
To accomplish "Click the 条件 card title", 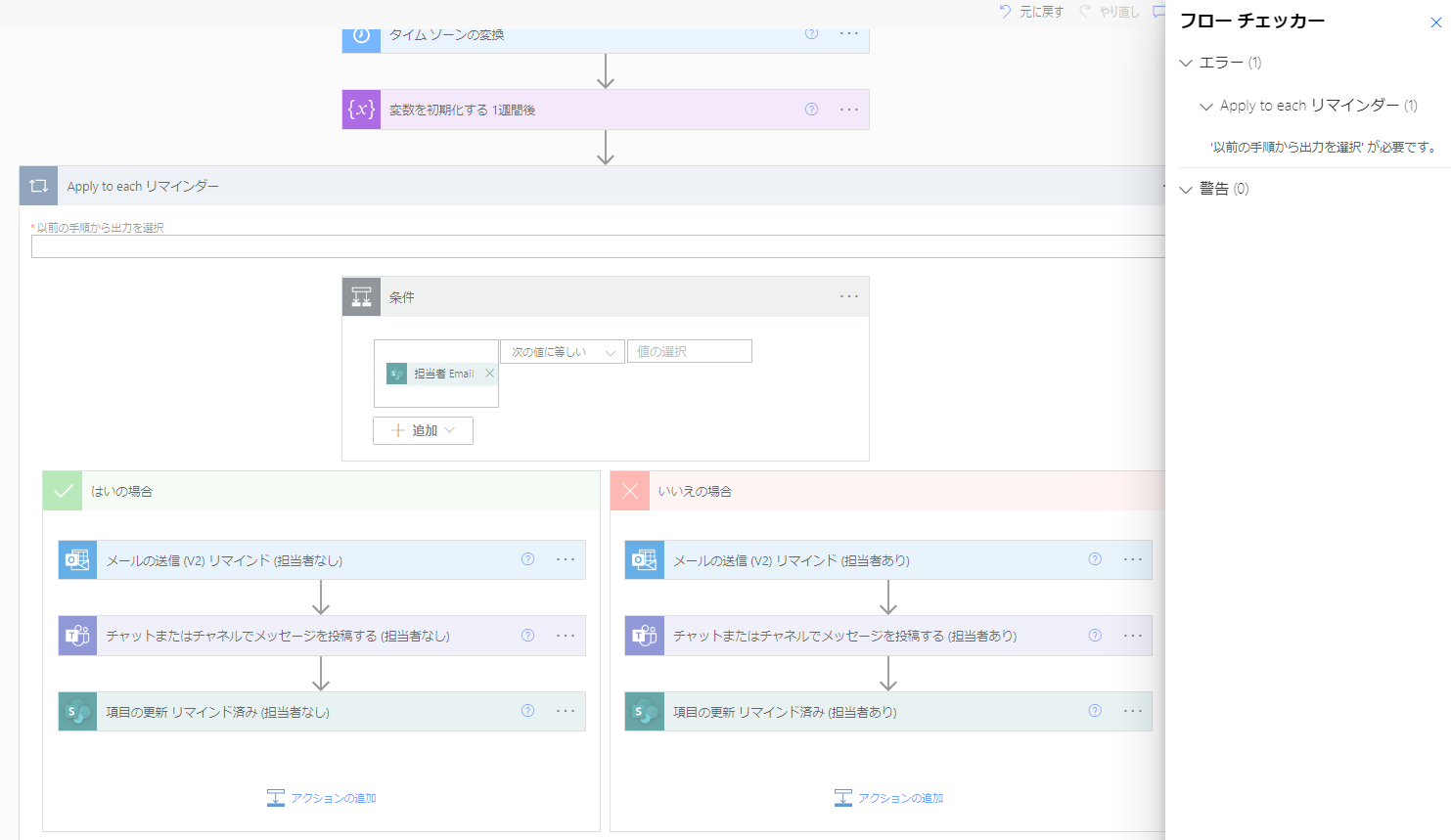I will (402, 297).
